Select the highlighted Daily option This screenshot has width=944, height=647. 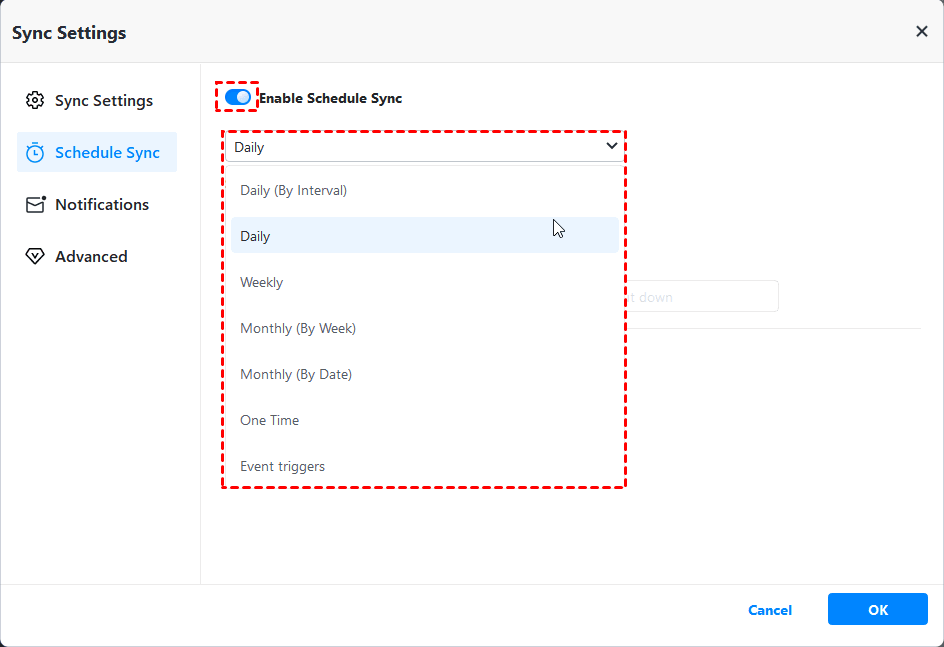(x=256, y=237)
